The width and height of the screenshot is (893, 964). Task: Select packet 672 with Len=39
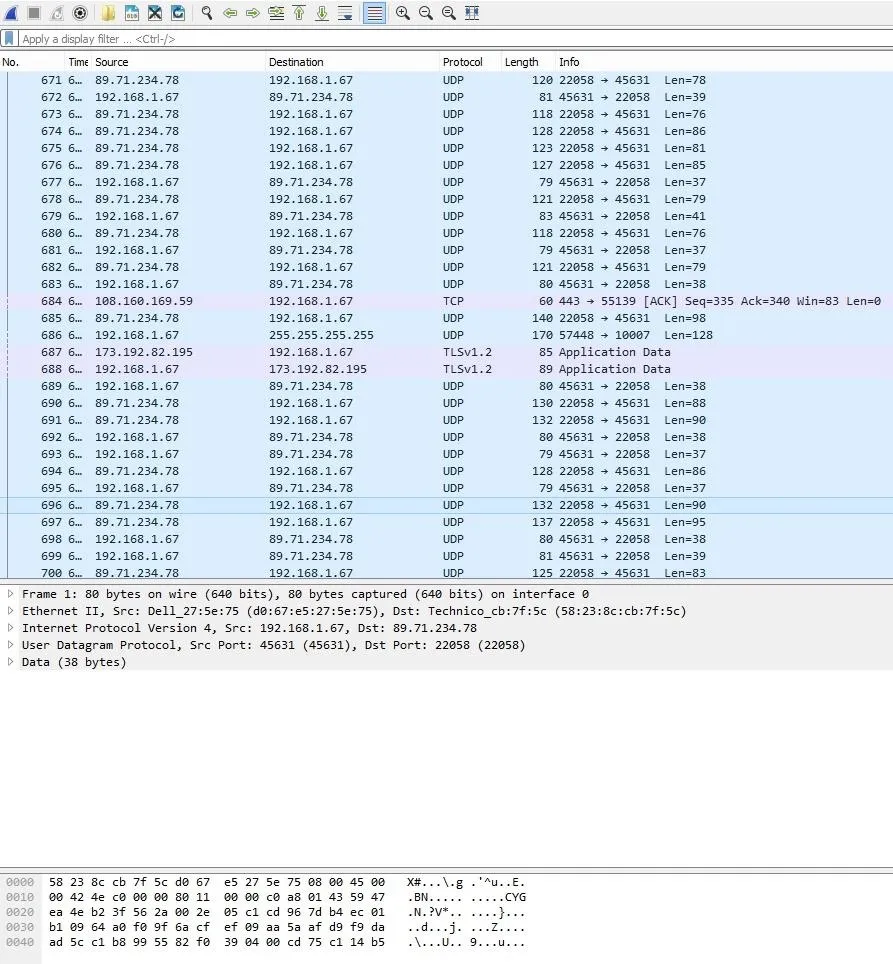pos(446,97)
